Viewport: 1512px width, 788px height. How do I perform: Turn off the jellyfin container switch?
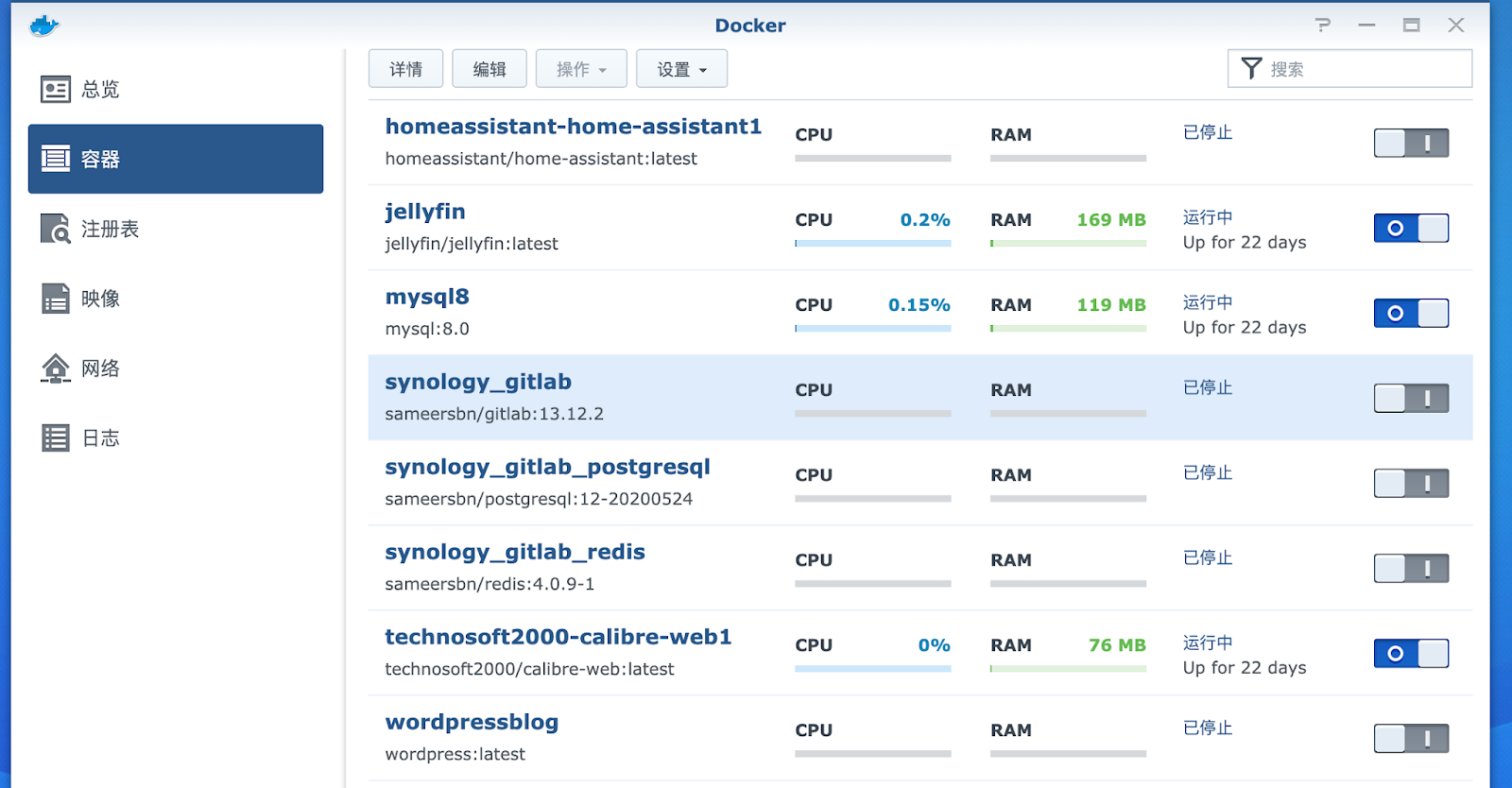coord(1411,229)
